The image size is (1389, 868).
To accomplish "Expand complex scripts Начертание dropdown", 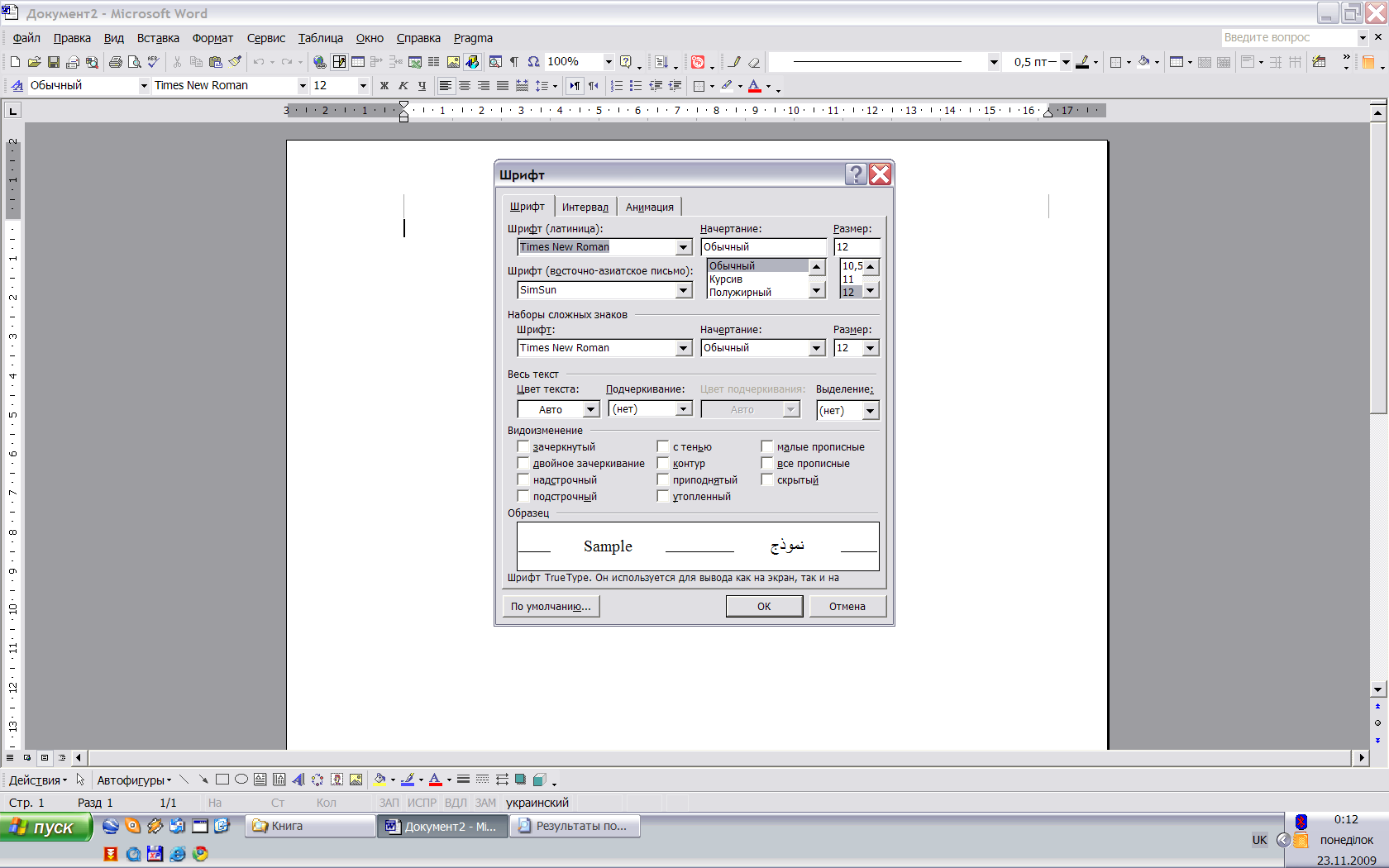I will (x=817, y=348).
